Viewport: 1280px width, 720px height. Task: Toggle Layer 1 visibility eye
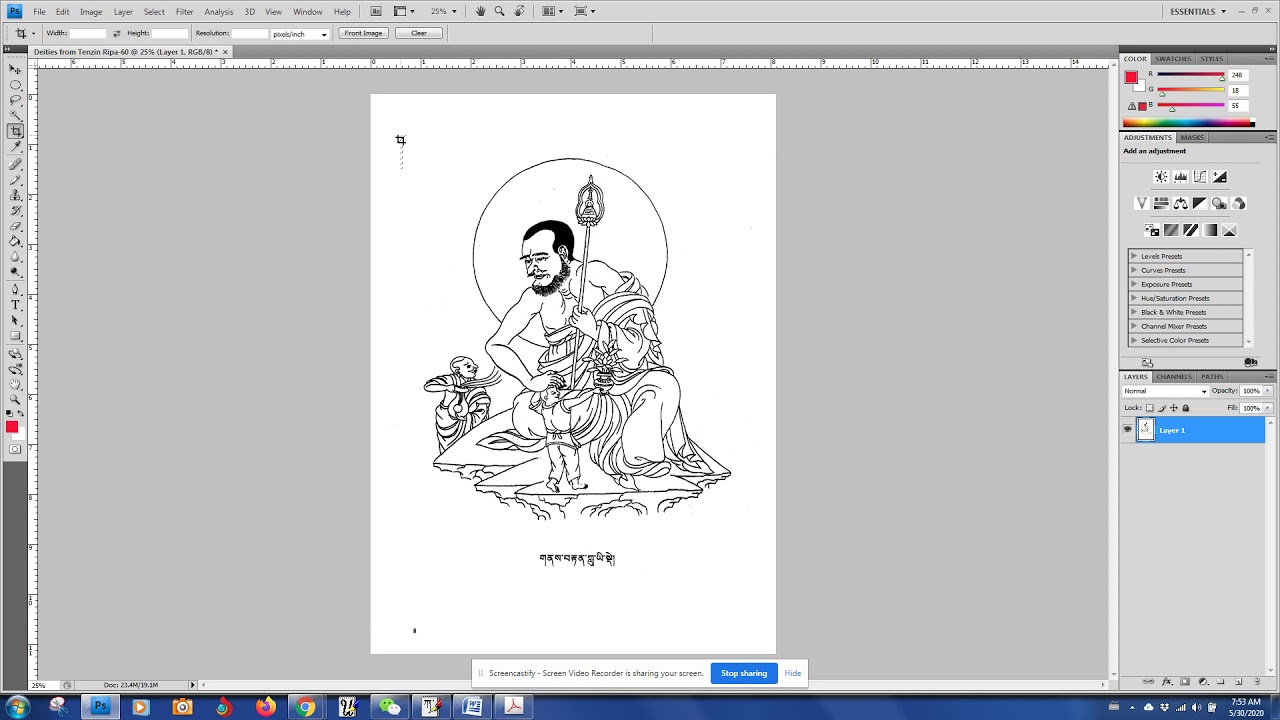pyautogui.click(x=1128, y=430)
